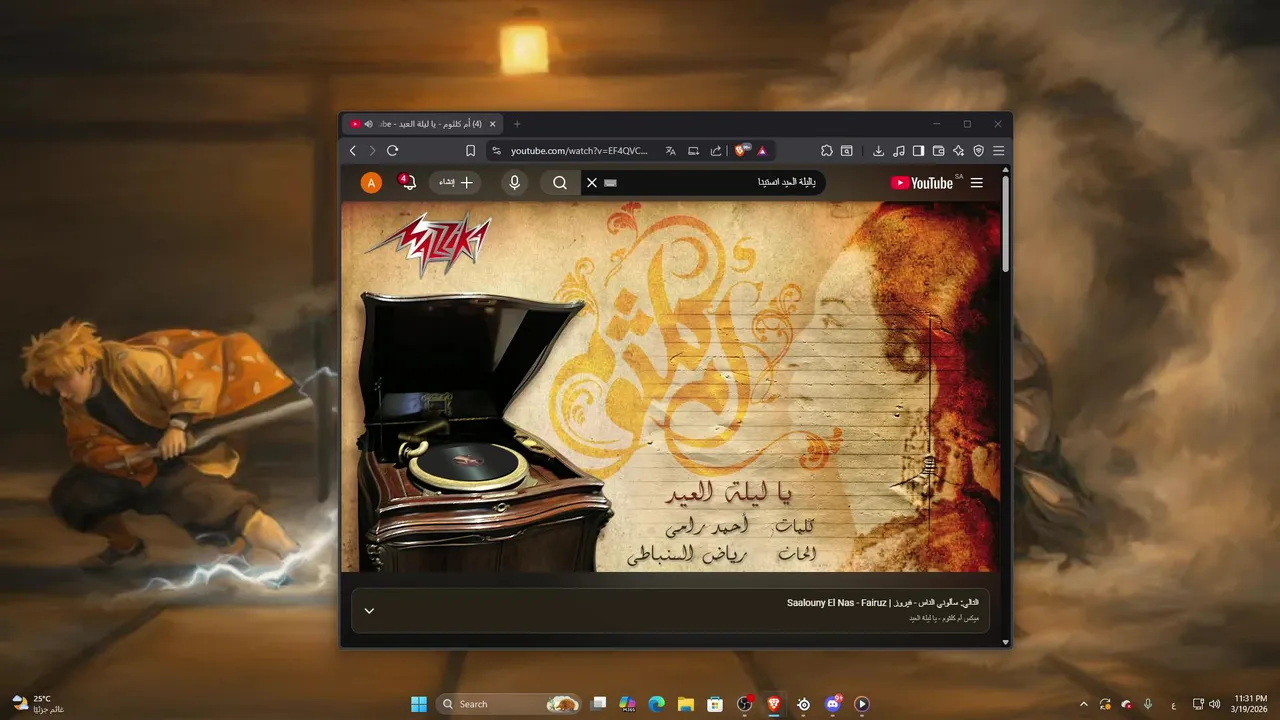Click the youtube.com address bar

point(579,151)
